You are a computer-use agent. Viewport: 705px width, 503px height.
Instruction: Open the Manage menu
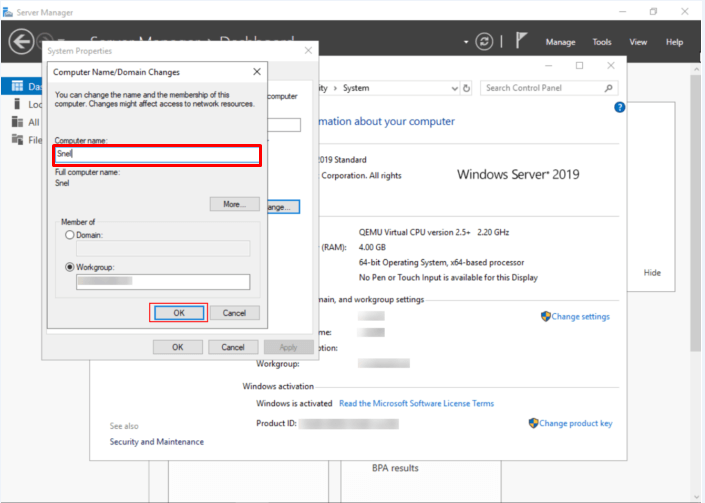pos(560,42)
